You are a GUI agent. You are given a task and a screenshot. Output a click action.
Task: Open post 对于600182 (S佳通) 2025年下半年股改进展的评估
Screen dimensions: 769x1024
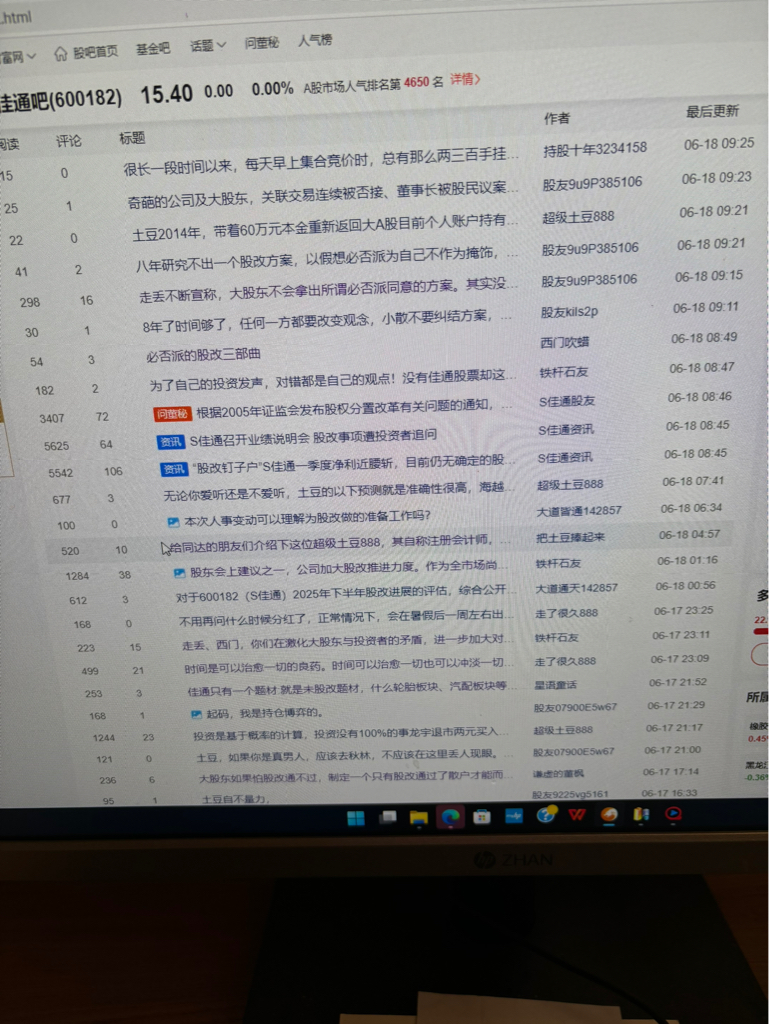(346, 593)
